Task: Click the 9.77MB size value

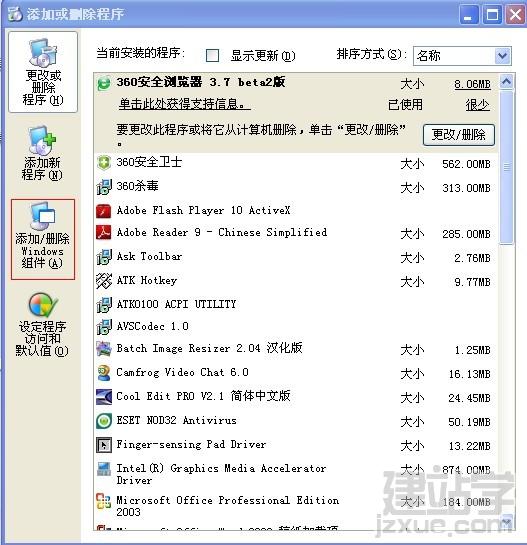Action: tap(472, 282)
